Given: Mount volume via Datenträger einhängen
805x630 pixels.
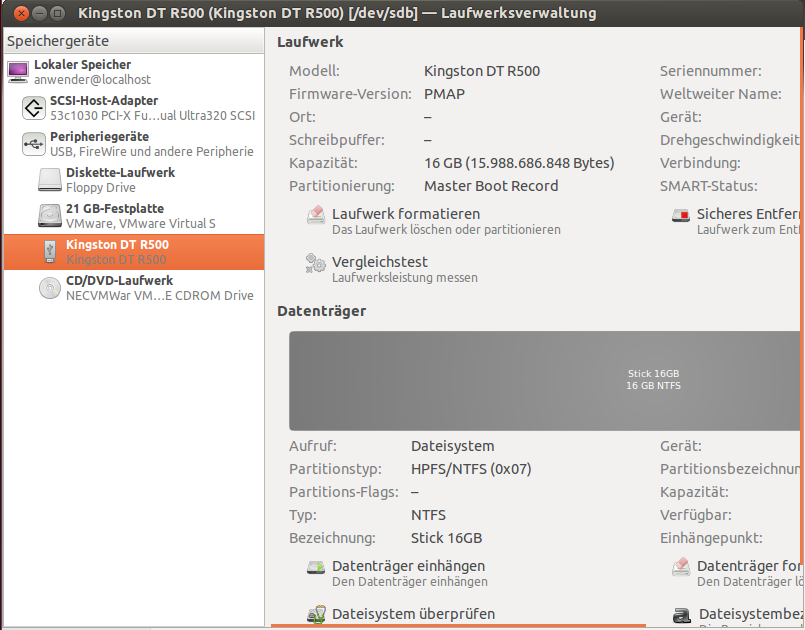Looking at the screenshot, I should 397,573.
